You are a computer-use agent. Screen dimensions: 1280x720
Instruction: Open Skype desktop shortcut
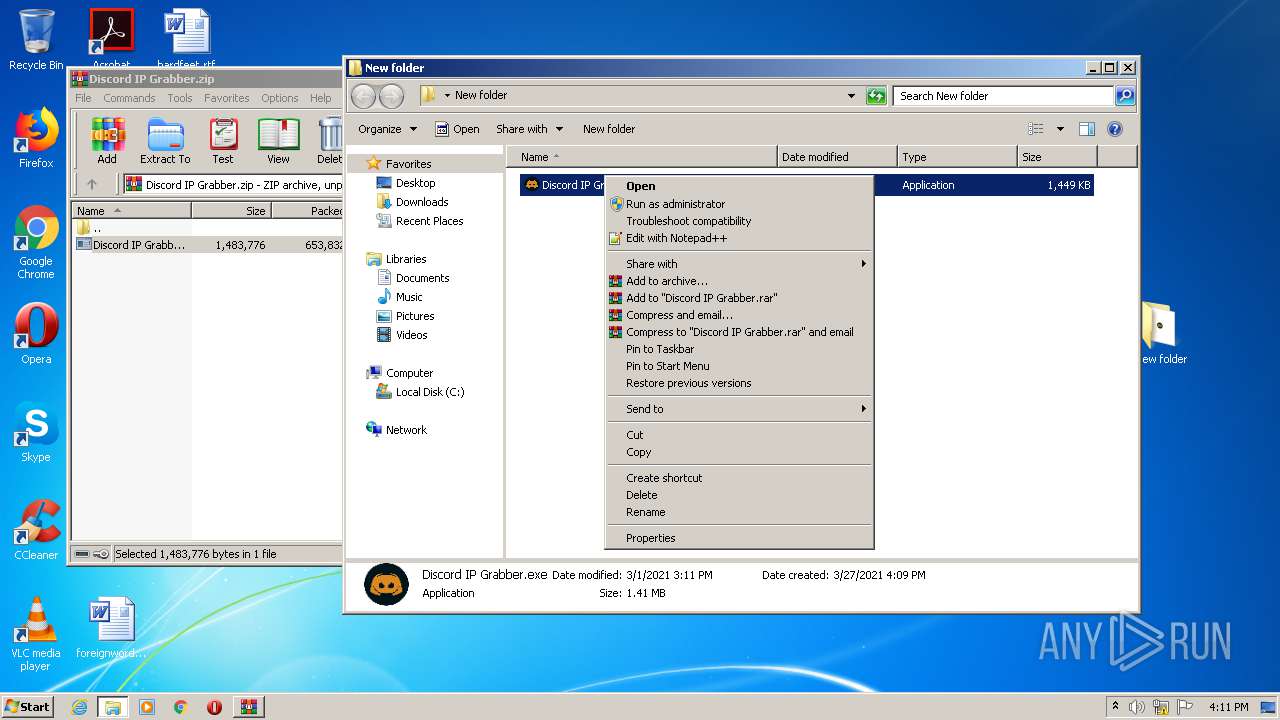(36, 432)
